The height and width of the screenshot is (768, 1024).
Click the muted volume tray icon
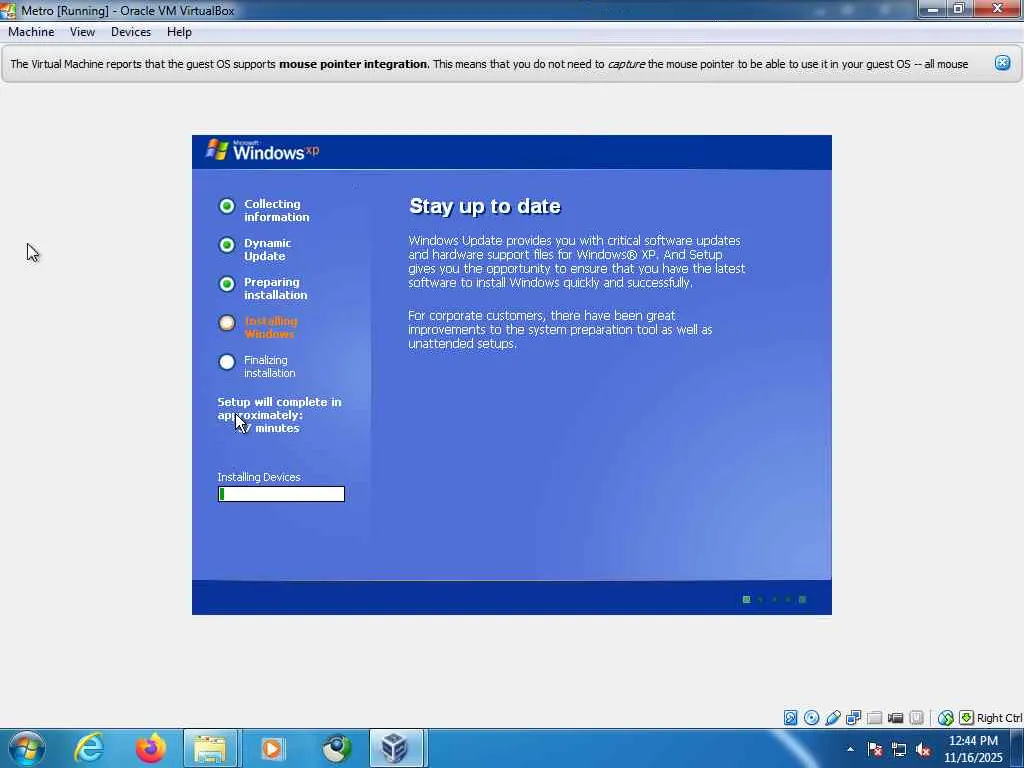[923, 749]
